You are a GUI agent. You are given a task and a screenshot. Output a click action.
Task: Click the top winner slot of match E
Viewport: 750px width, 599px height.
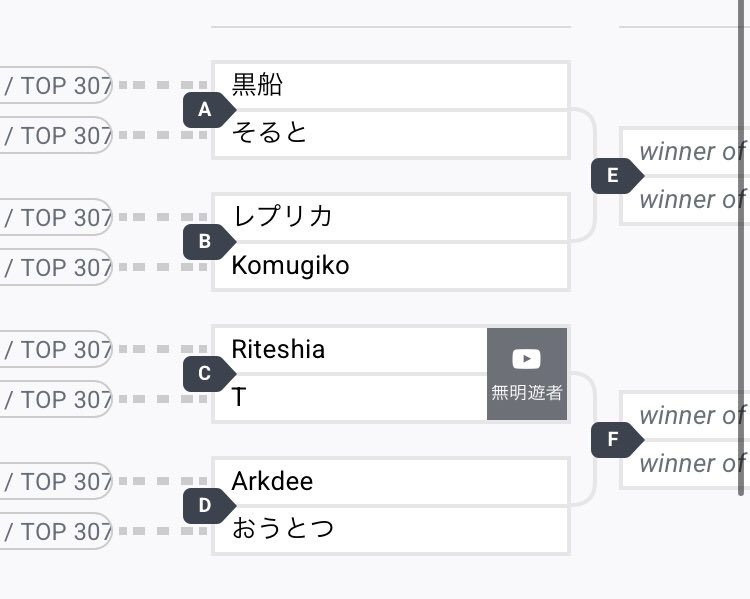point(684,152)
